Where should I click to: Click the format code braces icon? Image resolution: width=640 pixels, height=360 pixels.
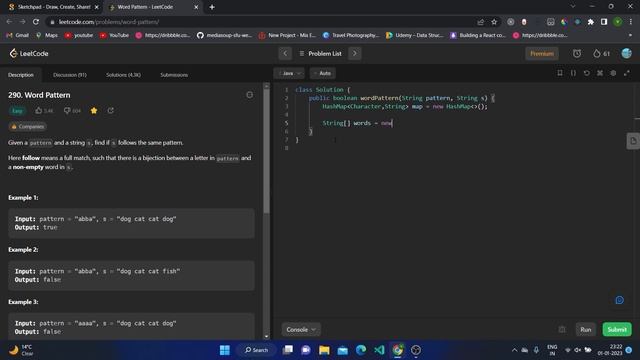573,73
